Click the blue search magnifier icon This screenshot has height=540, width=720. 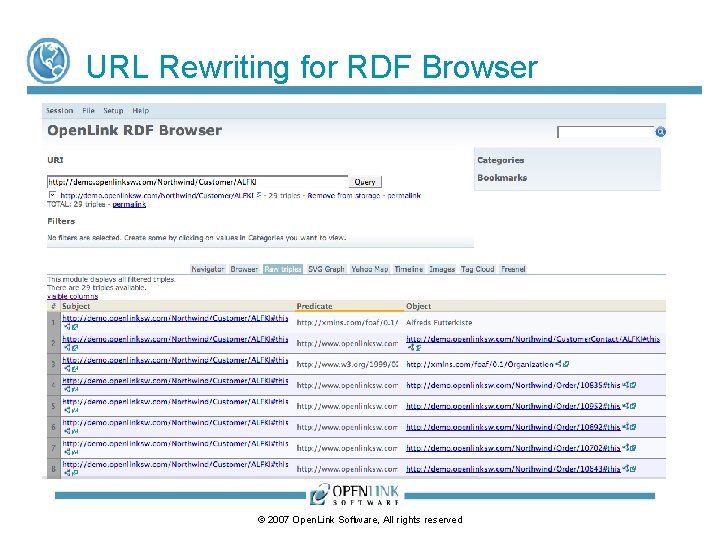point(660,132)
